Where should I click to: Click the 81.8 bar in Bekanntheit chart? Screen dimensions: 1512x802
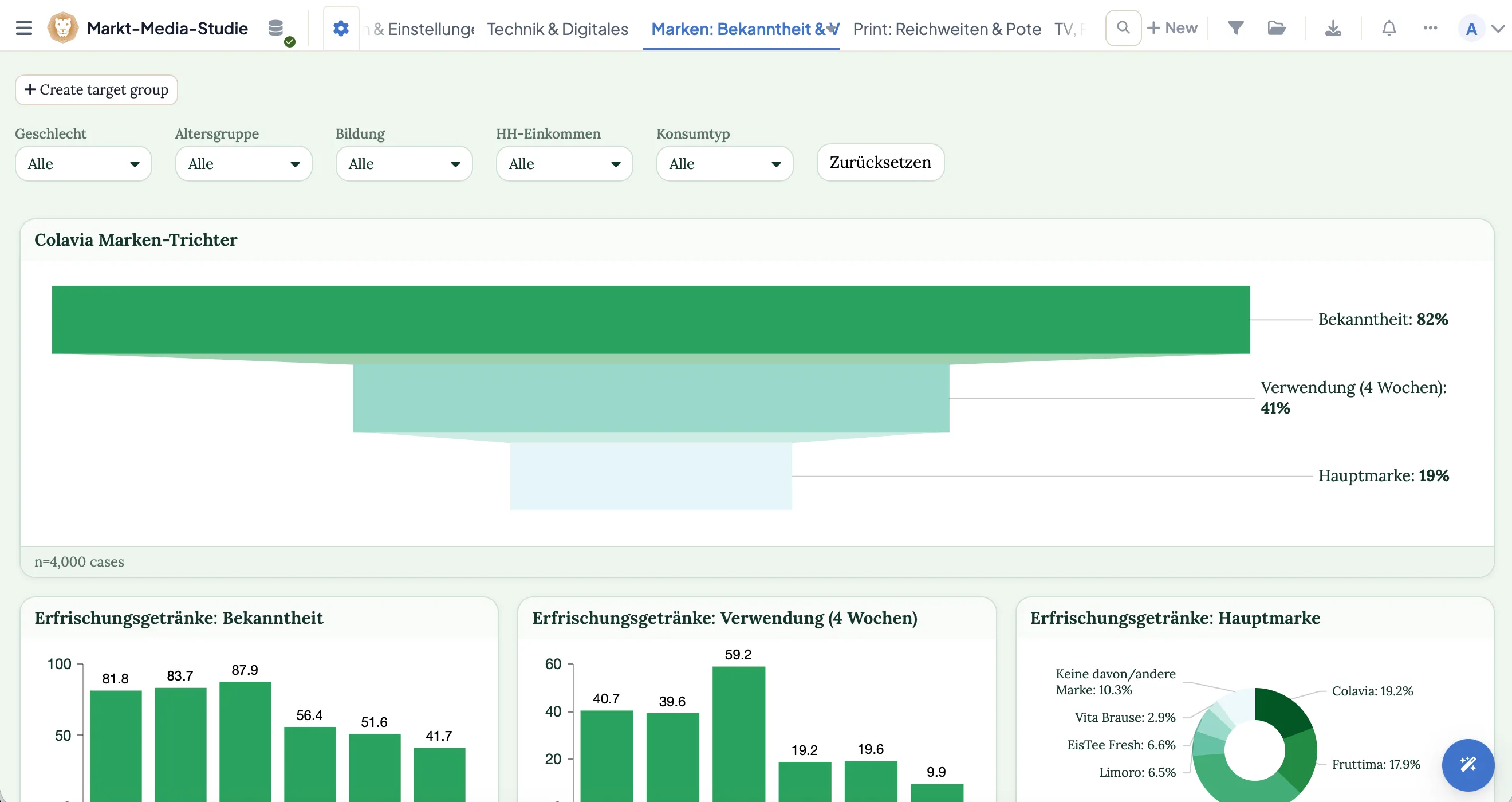click(x=116, y=746)
